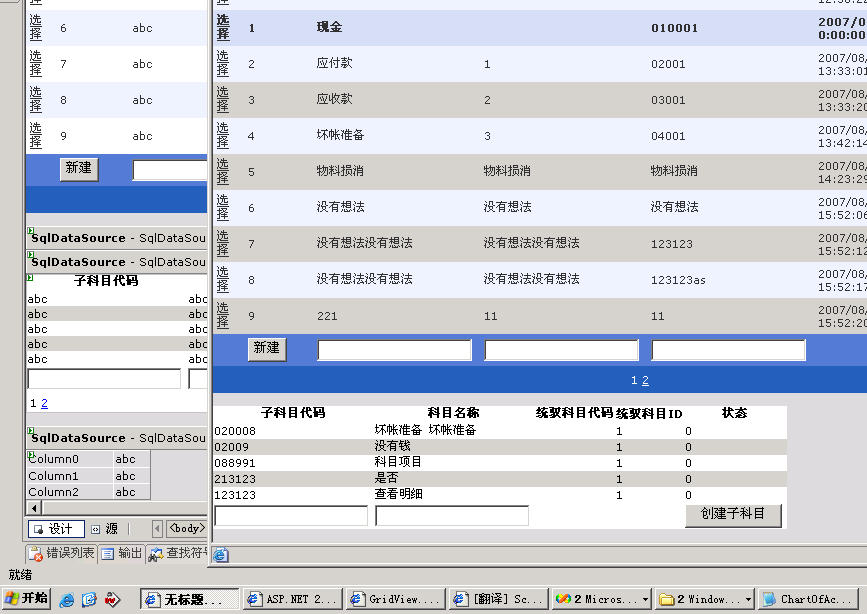Click the Column2 row in designer grid
The width and height of the screenshot is (867, 614).
[x=88, y=492]
